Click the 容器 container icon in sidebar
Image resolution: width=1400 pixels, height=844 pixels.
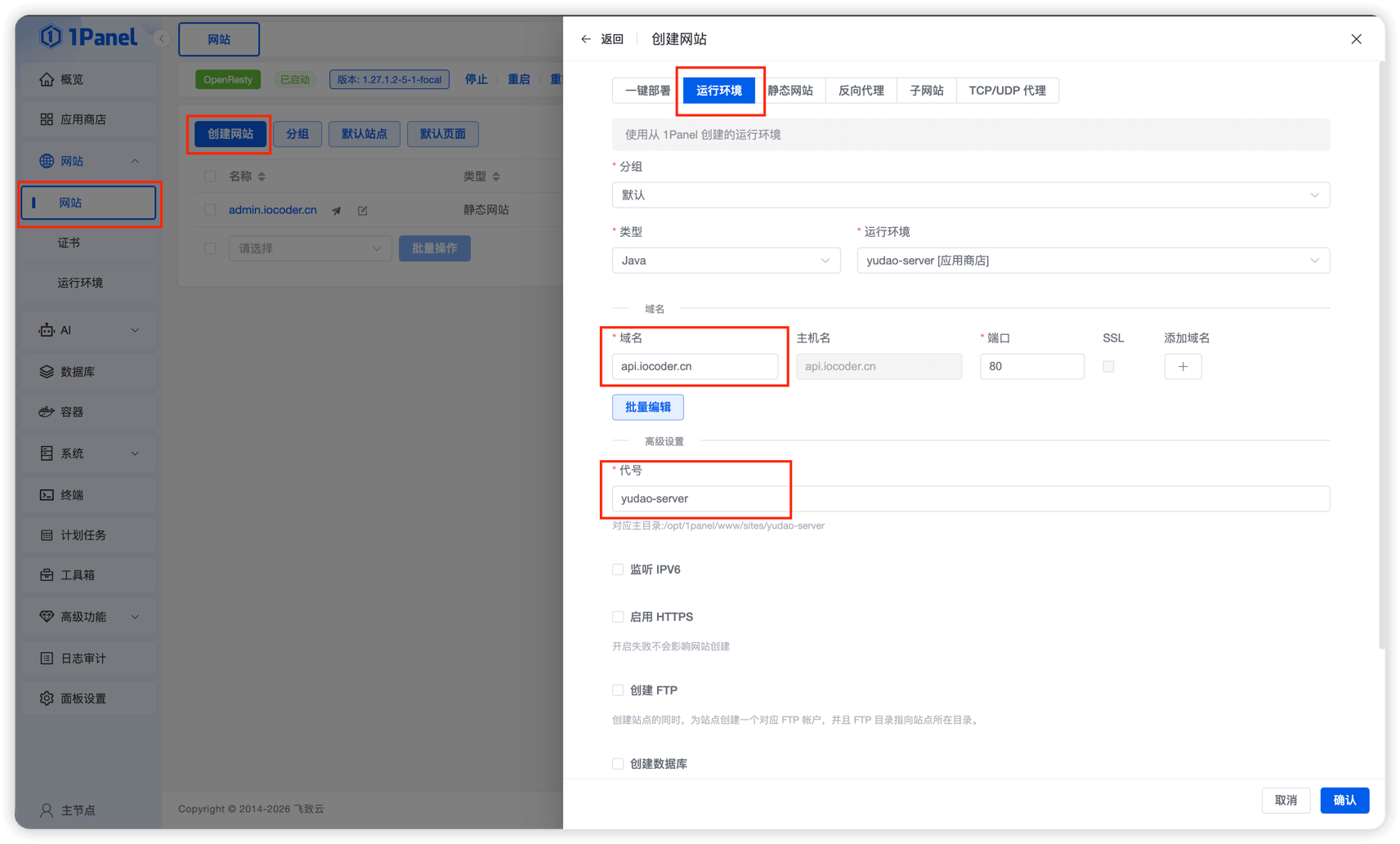point(47,412)
